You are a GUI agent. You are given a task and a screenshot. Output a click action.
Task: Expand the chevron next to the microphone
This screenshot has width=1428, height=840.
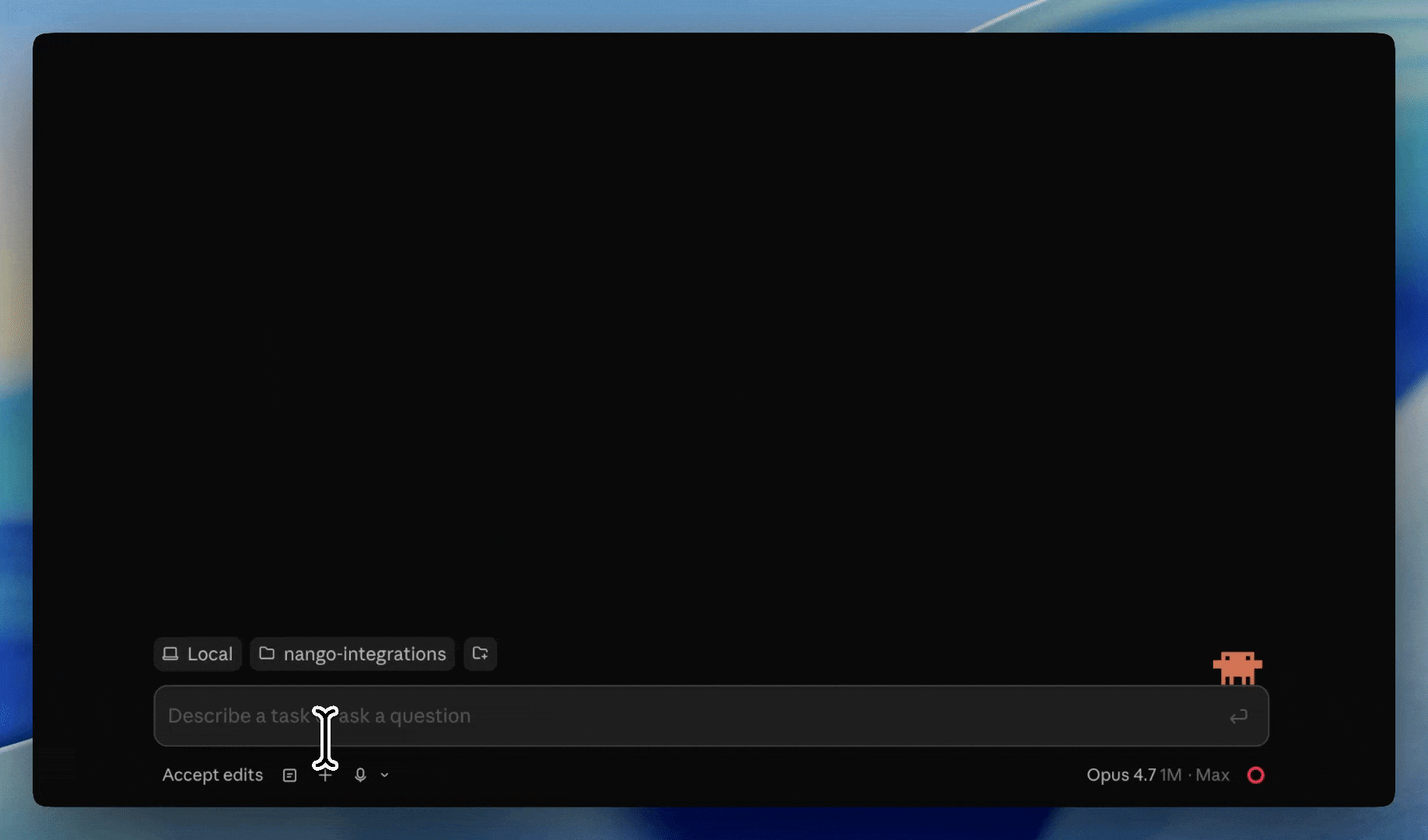(x=384, y=775)
